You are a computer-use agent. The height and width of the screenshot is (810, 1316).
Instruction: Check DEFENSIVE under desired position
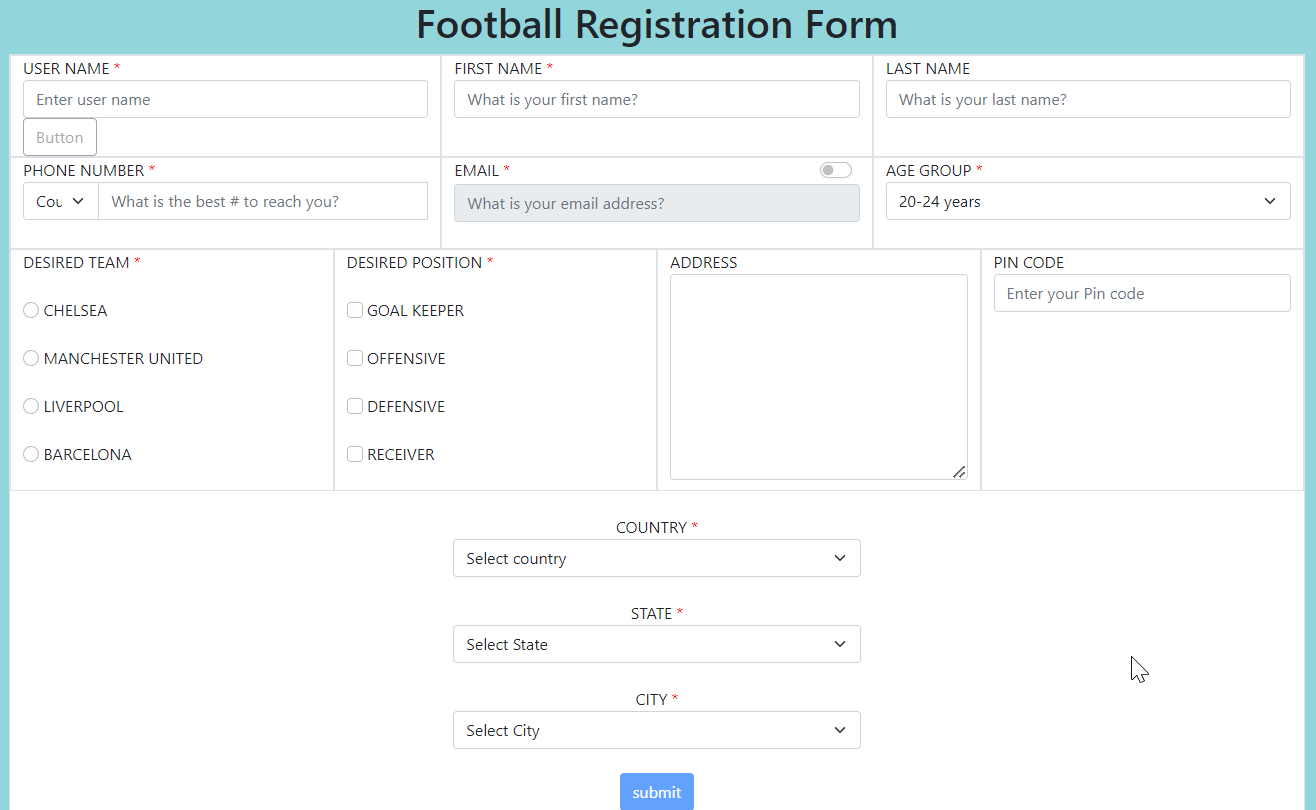click(x=355, y=406)
